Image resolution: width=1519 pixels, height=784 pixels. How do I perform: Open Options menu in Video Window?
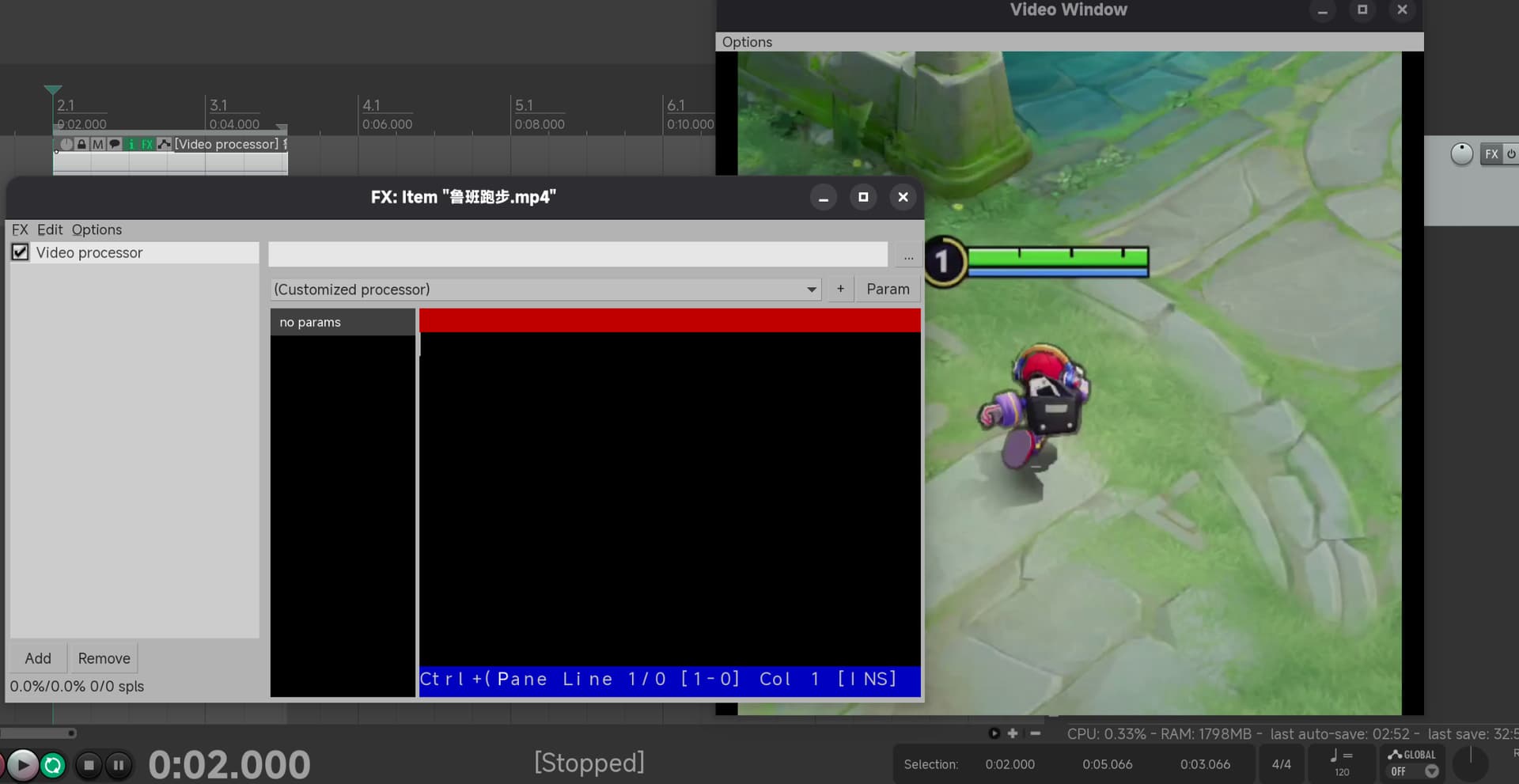coord(747,42)
